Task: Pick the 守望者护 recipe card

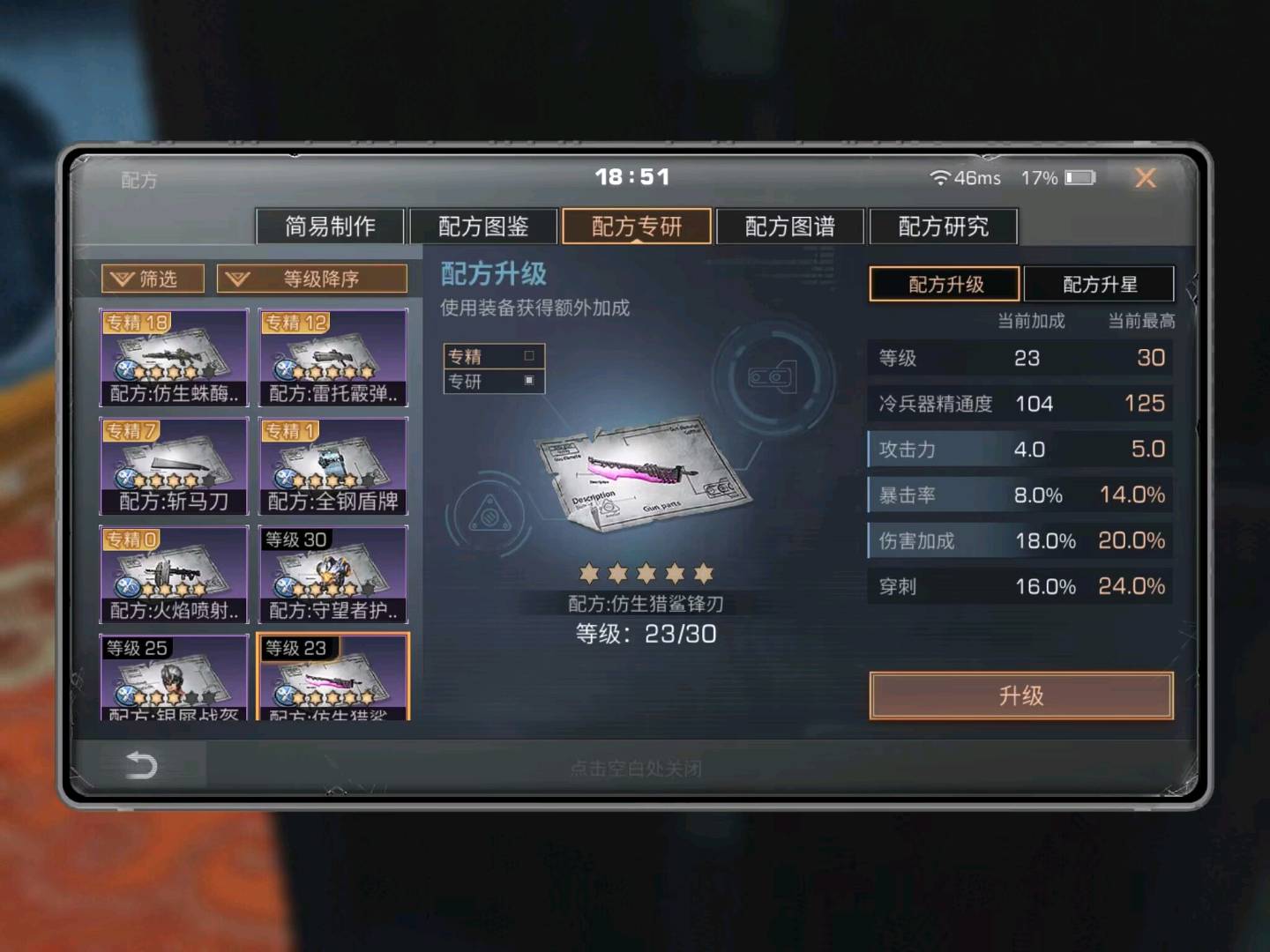Action: pyautogui.click(x=333, y=575)
